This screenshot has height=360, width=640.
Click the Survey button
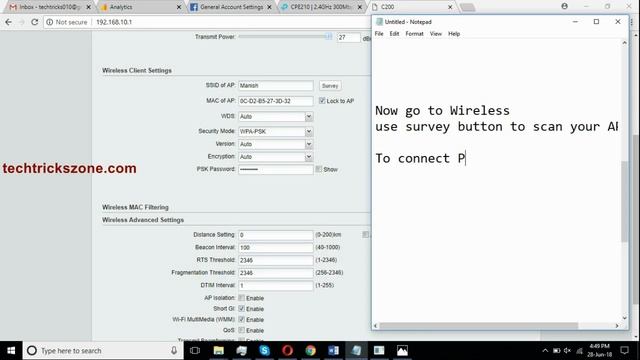pos(330,86)
